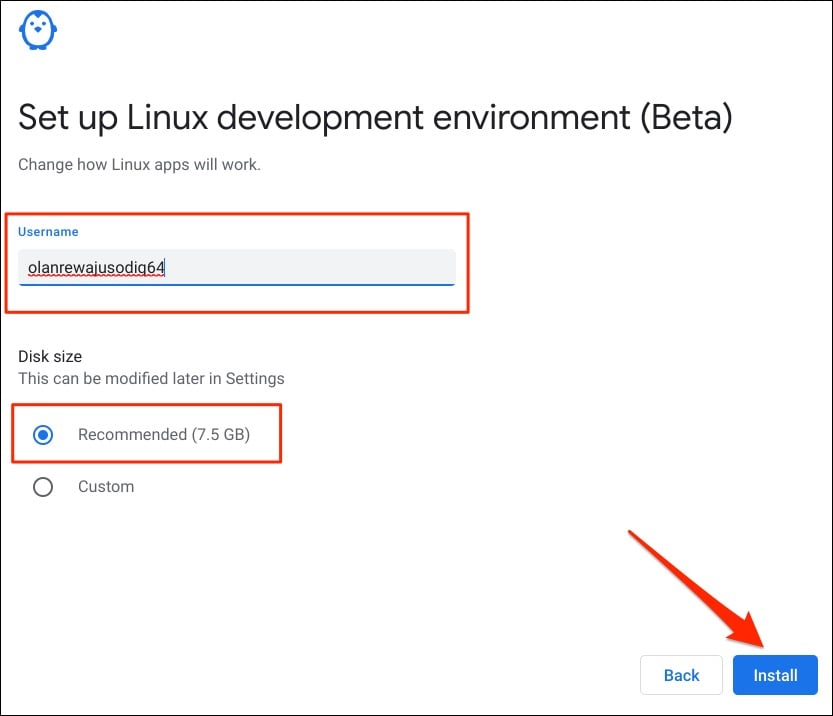Choose the Custom disk size radio button
Image resolution: width=833 pixels, height=716 pixels.
(x=43, y=487)
